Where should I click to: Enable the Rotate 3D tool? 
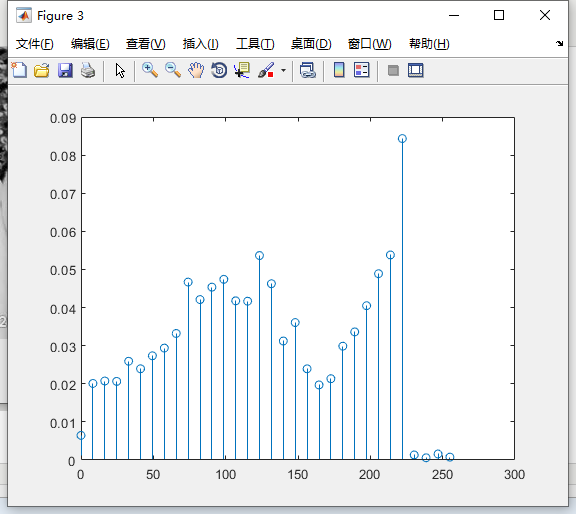click(219, 70)
